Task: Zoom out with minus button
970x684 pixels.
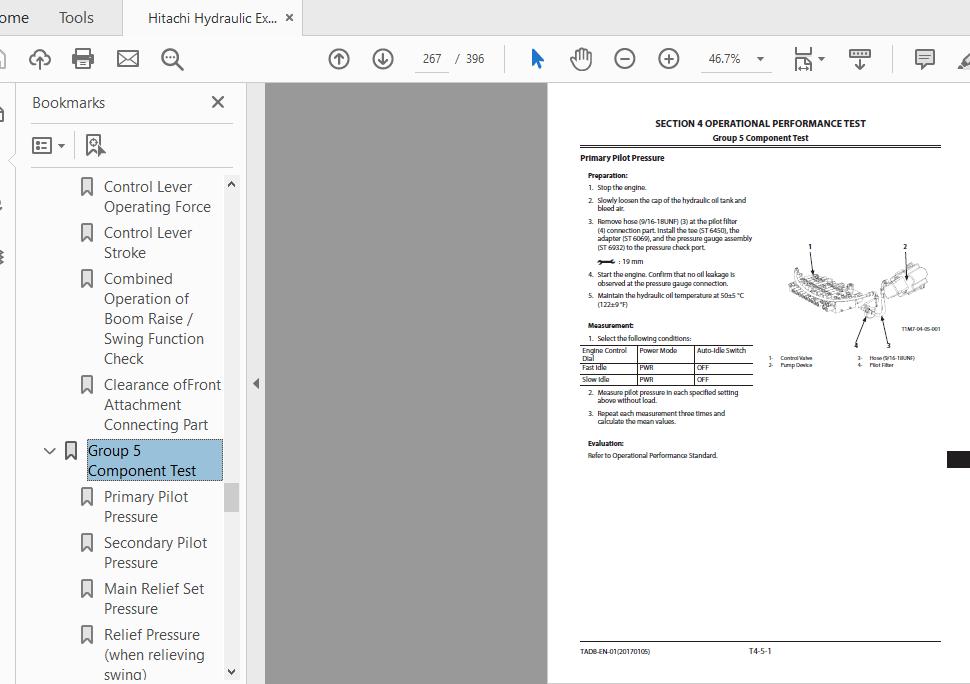Action: pos(625,59)
